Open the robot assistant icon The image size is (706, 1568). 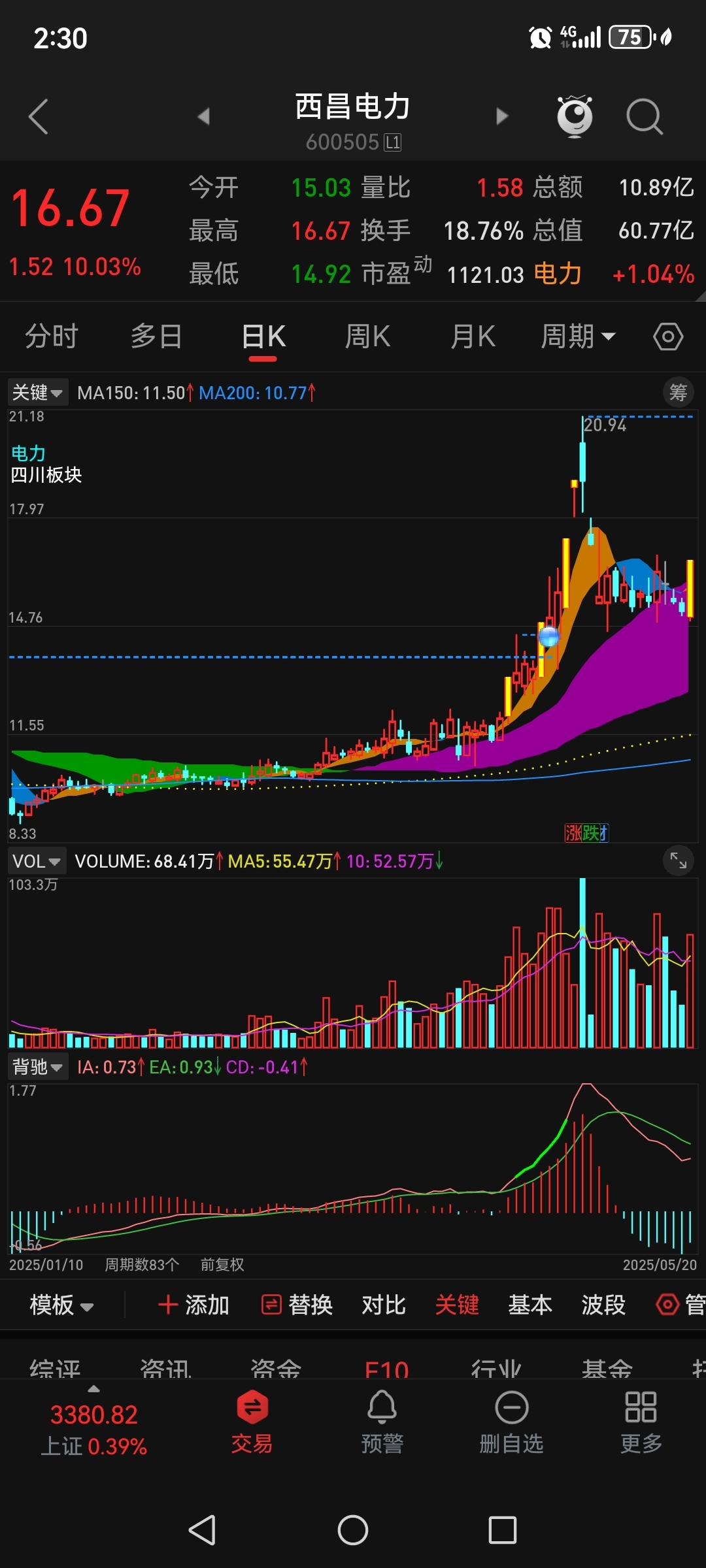(575, 116)
